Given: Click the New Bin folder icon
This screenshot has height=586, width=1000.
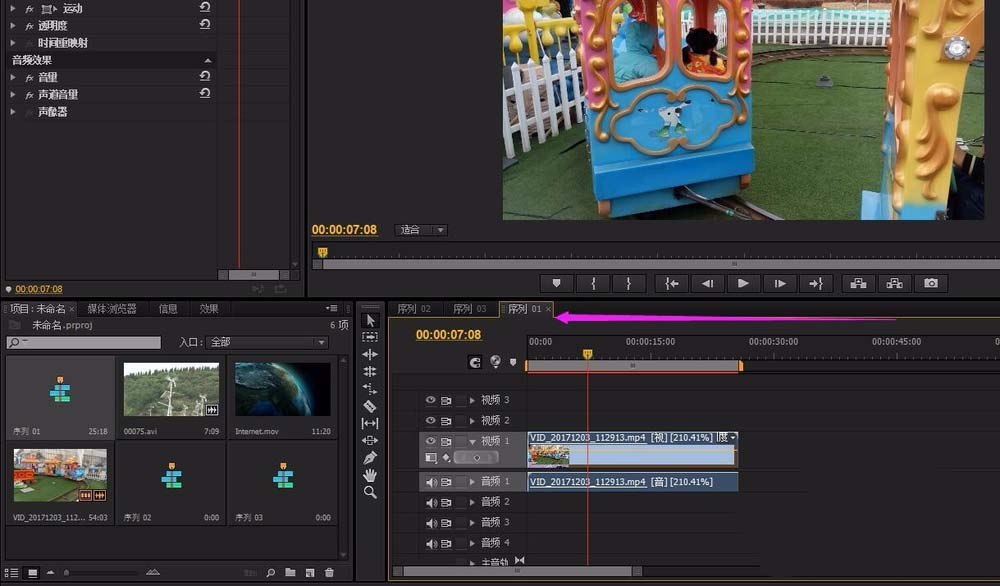Looking at the screenshot, I should pos(290,573).
